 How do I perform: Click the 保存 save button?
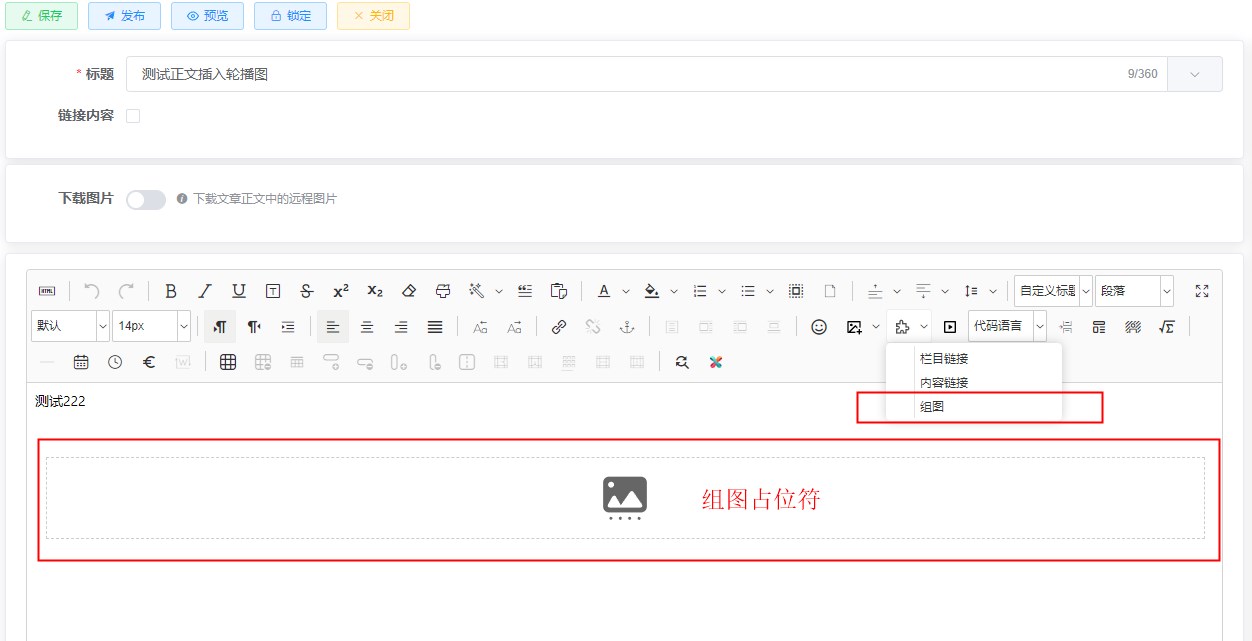coord(42,16)
